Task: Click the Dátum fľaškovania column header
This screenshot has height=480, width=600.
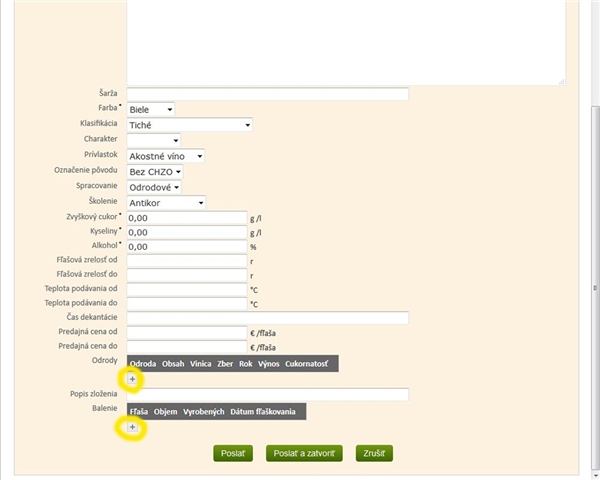Action: pos(263,411)
